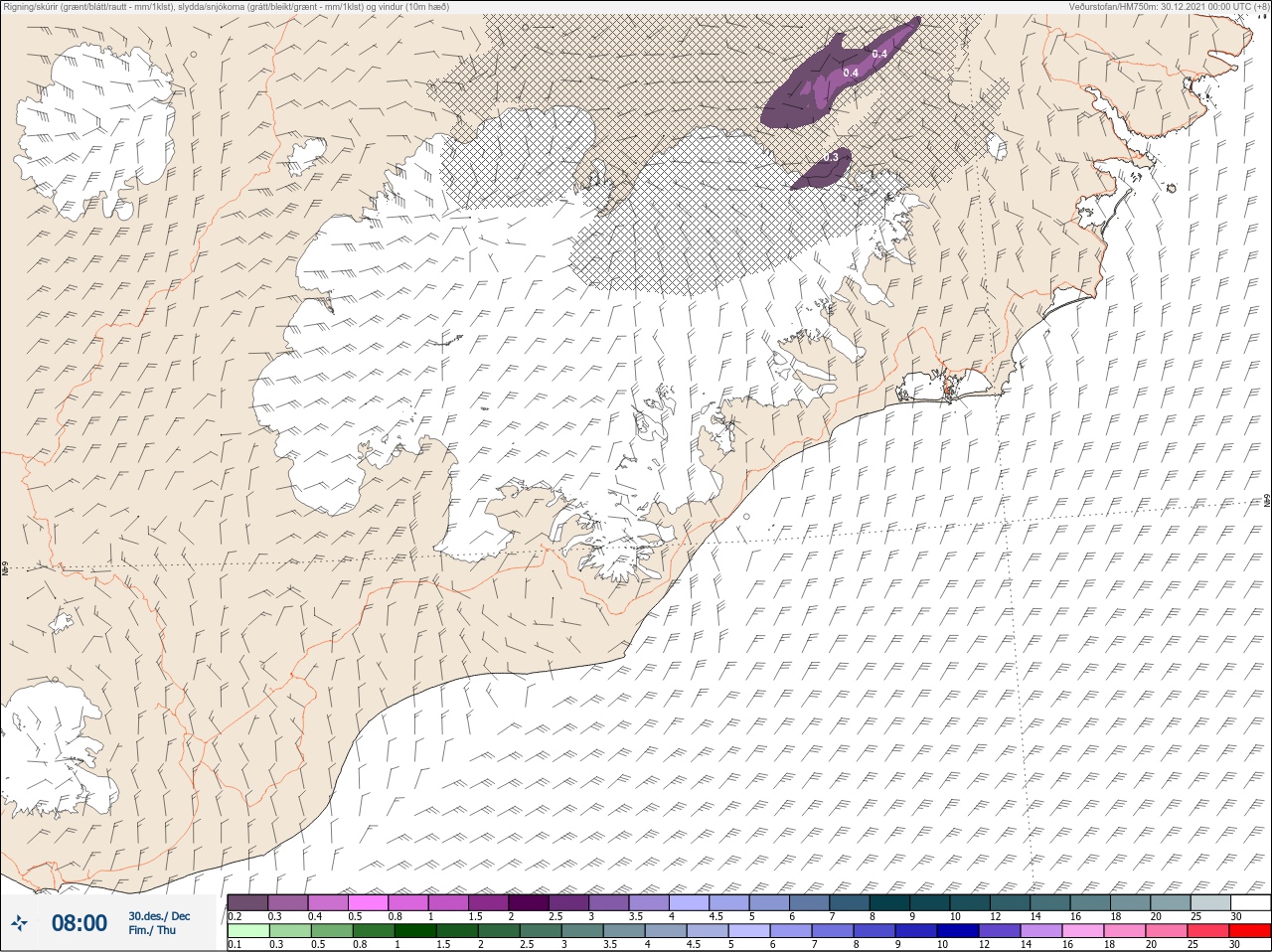Select the bright pink 0.5 swatch, upper legend
Screen dimensions: 1272x952
[368, 902]
